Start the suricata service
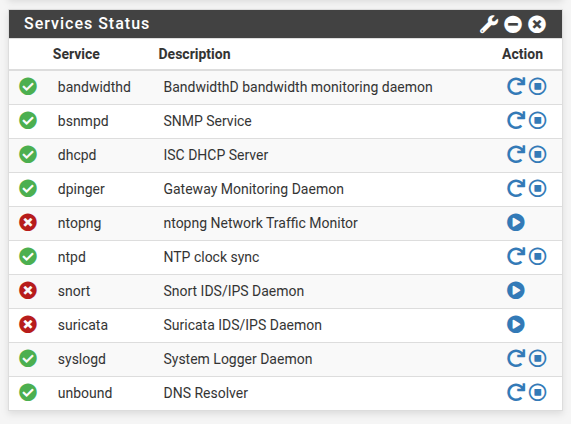Viewport: 571px width, 424px height. [516, 324]
